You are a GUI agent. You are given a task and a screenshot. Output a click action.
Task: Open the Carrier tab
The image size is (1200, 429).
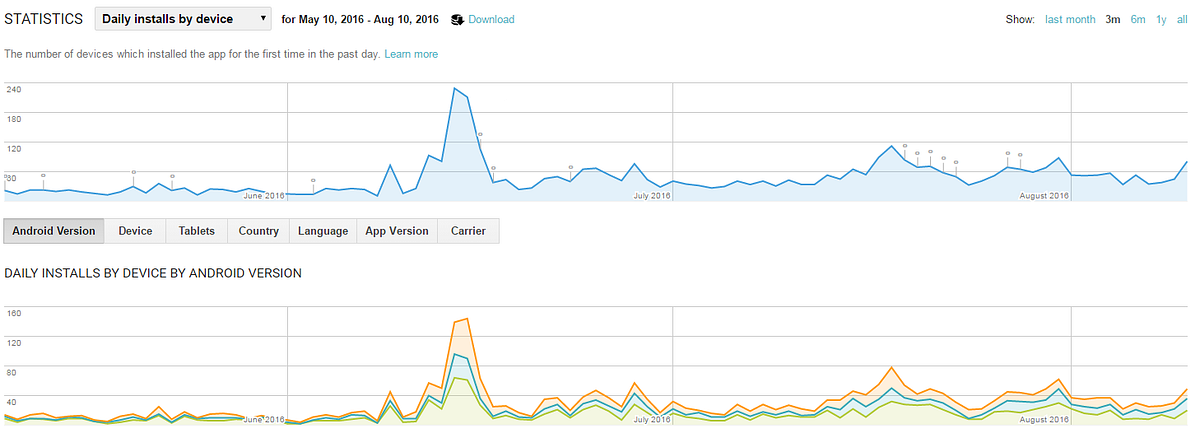(468, 231)
